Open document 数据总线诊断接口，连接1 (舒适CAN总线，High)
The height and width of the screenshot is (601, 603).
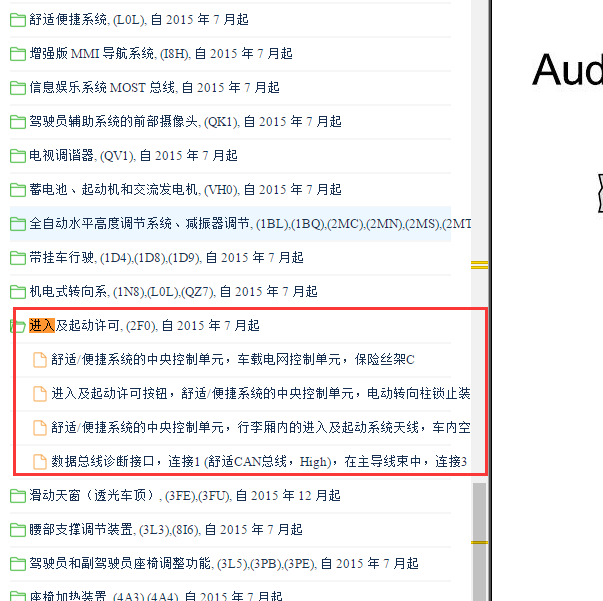[x=259, y=461]
